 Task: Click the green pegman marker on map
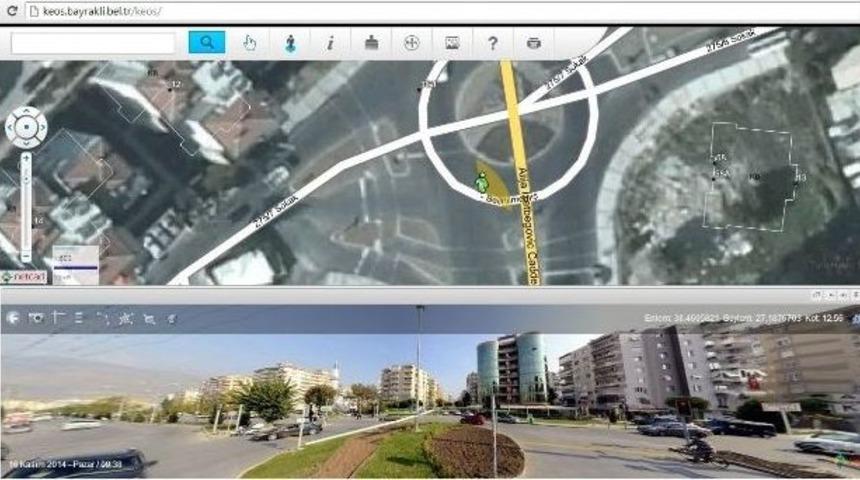pyautogui.click(x=482, y=182)
